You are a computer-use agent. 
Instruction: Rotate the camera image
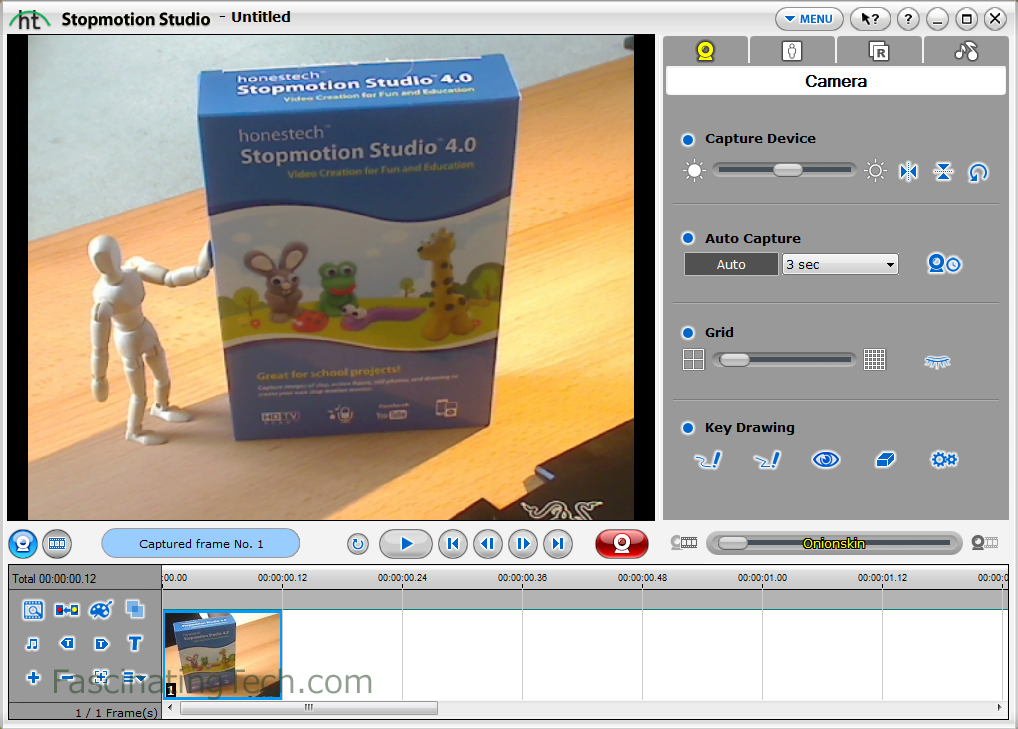click(x=978, y=172)
